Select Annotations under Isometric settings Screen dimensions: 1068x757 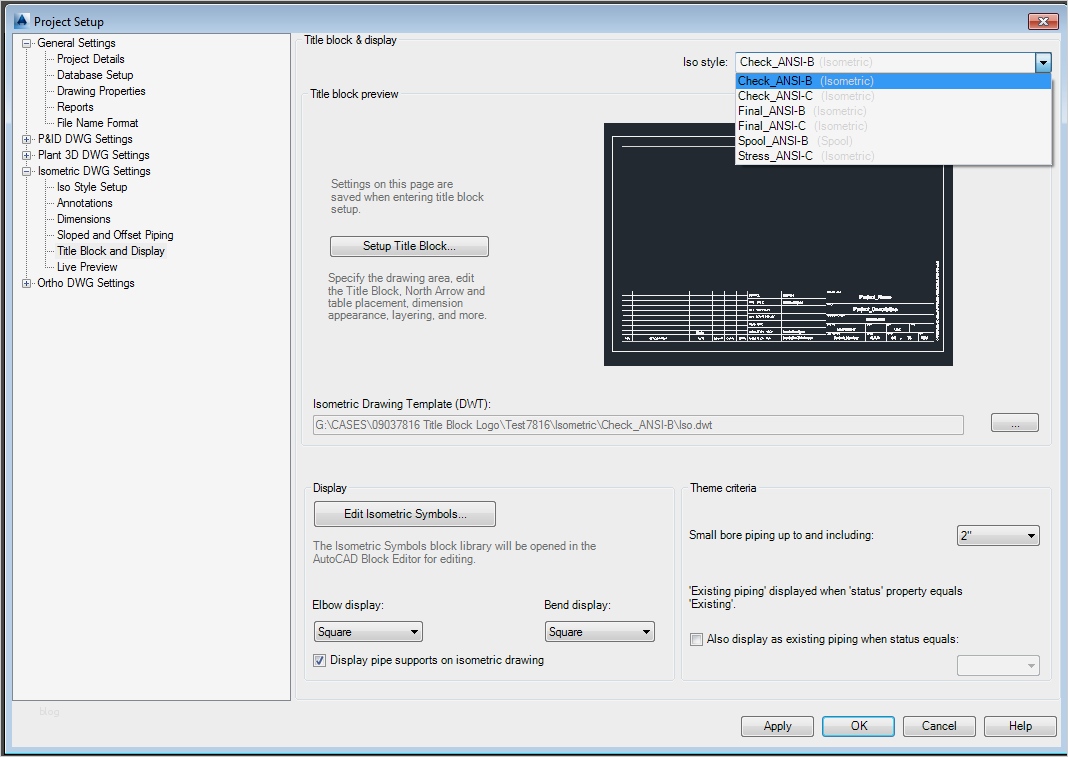(x=84, y=203)
